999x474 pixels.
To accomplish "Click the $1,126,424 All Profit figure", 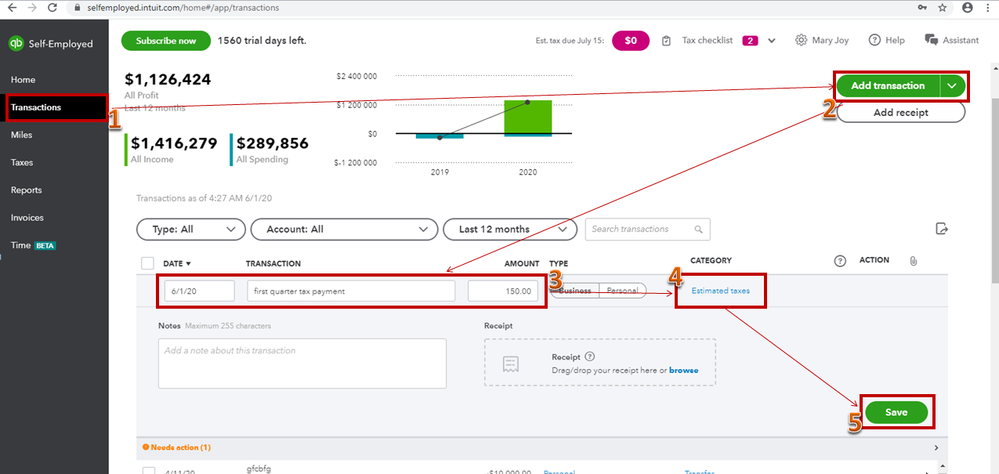I will (x=168, y=80).
